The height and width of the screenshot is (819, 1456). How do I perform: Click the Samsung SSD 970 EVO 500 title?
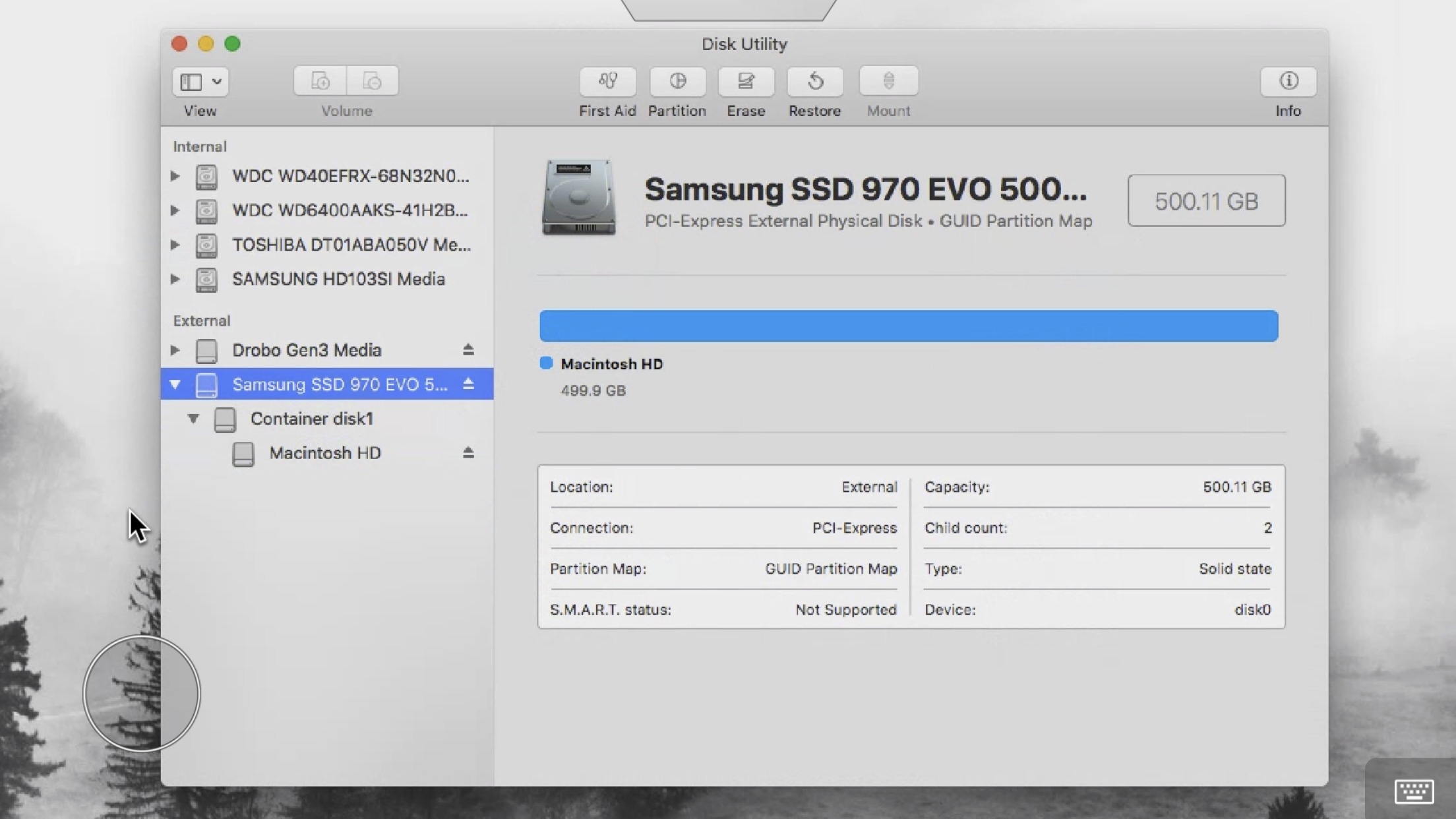point(865,189)
